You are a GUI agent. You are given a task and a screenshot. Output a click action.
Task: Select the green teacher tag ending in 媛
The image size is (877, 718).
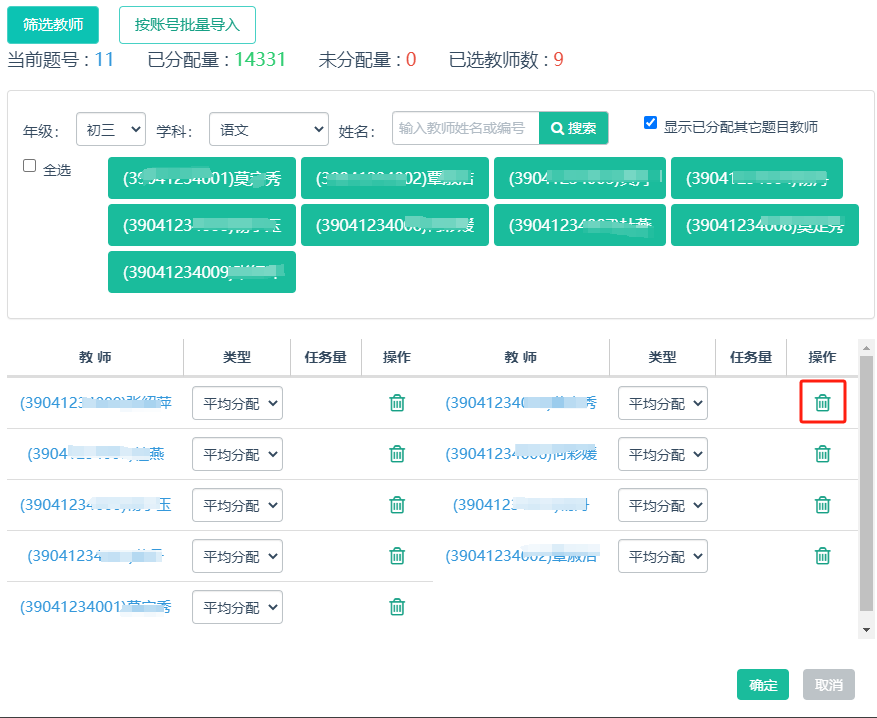(395, 225)
